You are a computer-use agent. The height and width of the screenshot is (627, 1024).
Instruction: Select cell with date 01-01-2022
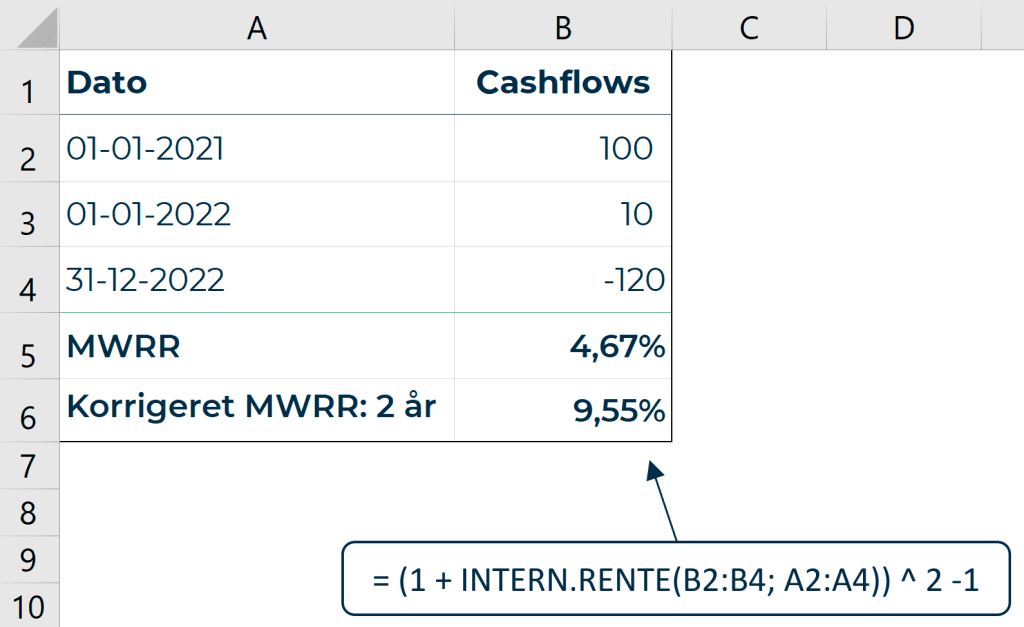(x=257, y=214)
